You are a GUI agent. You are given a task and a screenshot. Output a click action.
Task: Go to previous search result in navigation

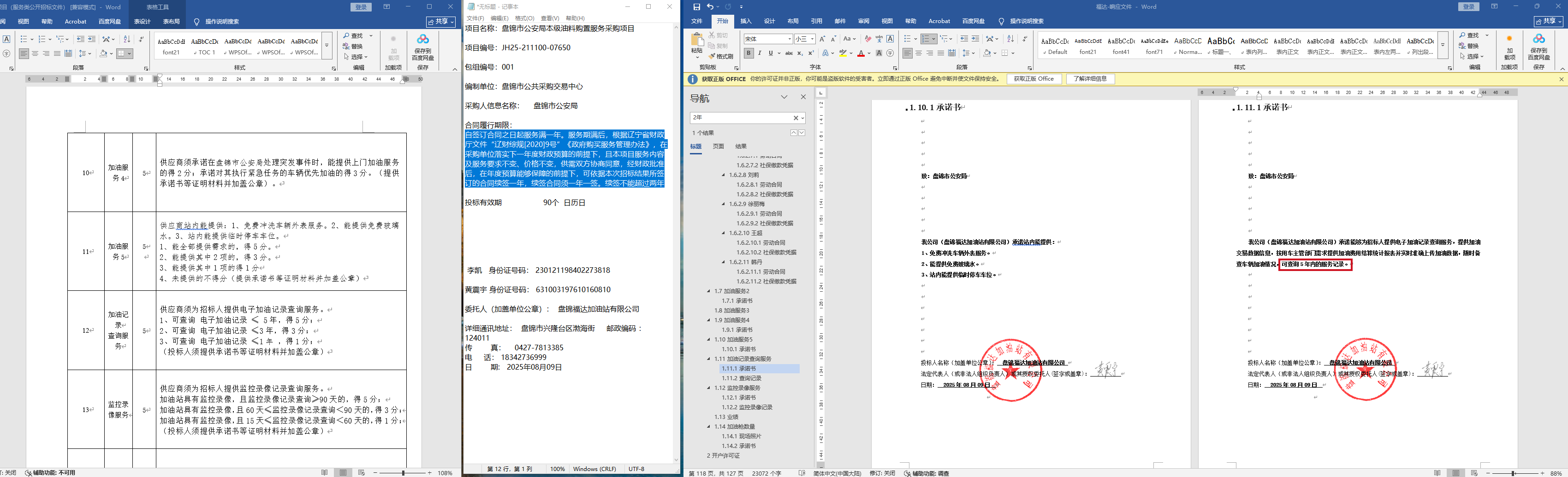[x=794, y=133]
